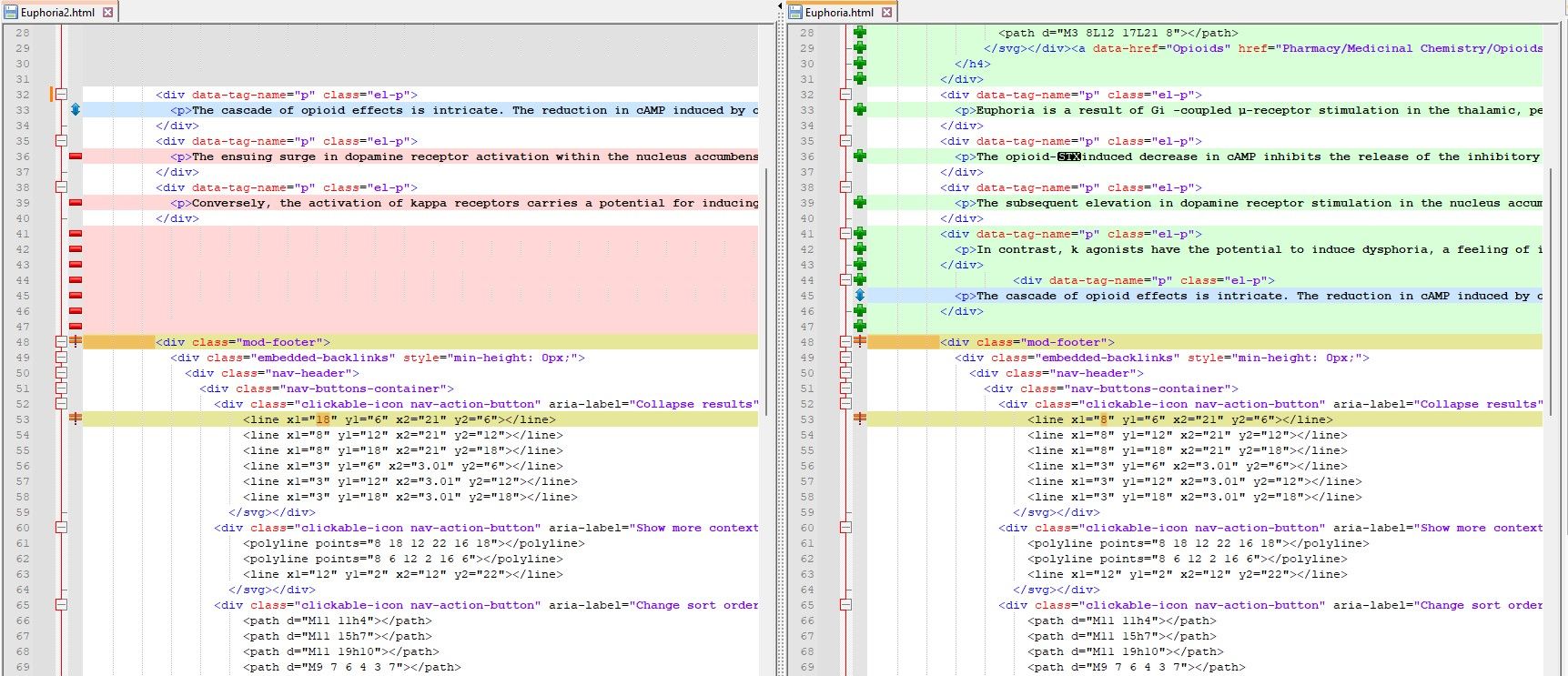Click red removed marker on left line 39

[x=76, y=203]
